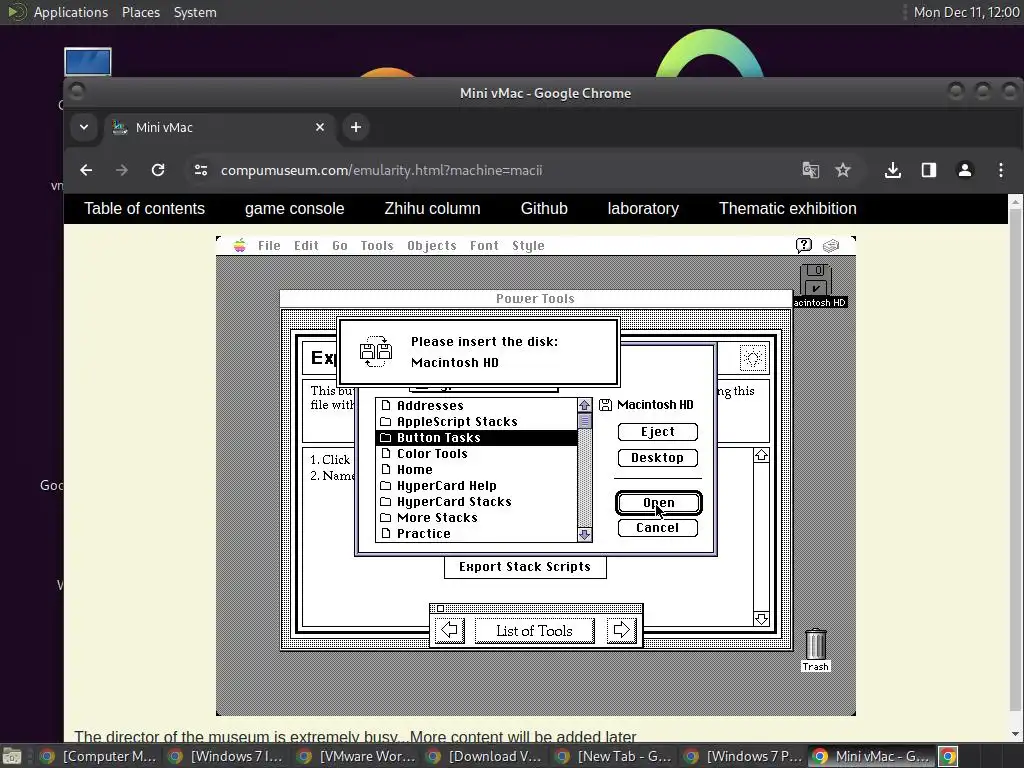Select the Trash icon

pos(815,645)
